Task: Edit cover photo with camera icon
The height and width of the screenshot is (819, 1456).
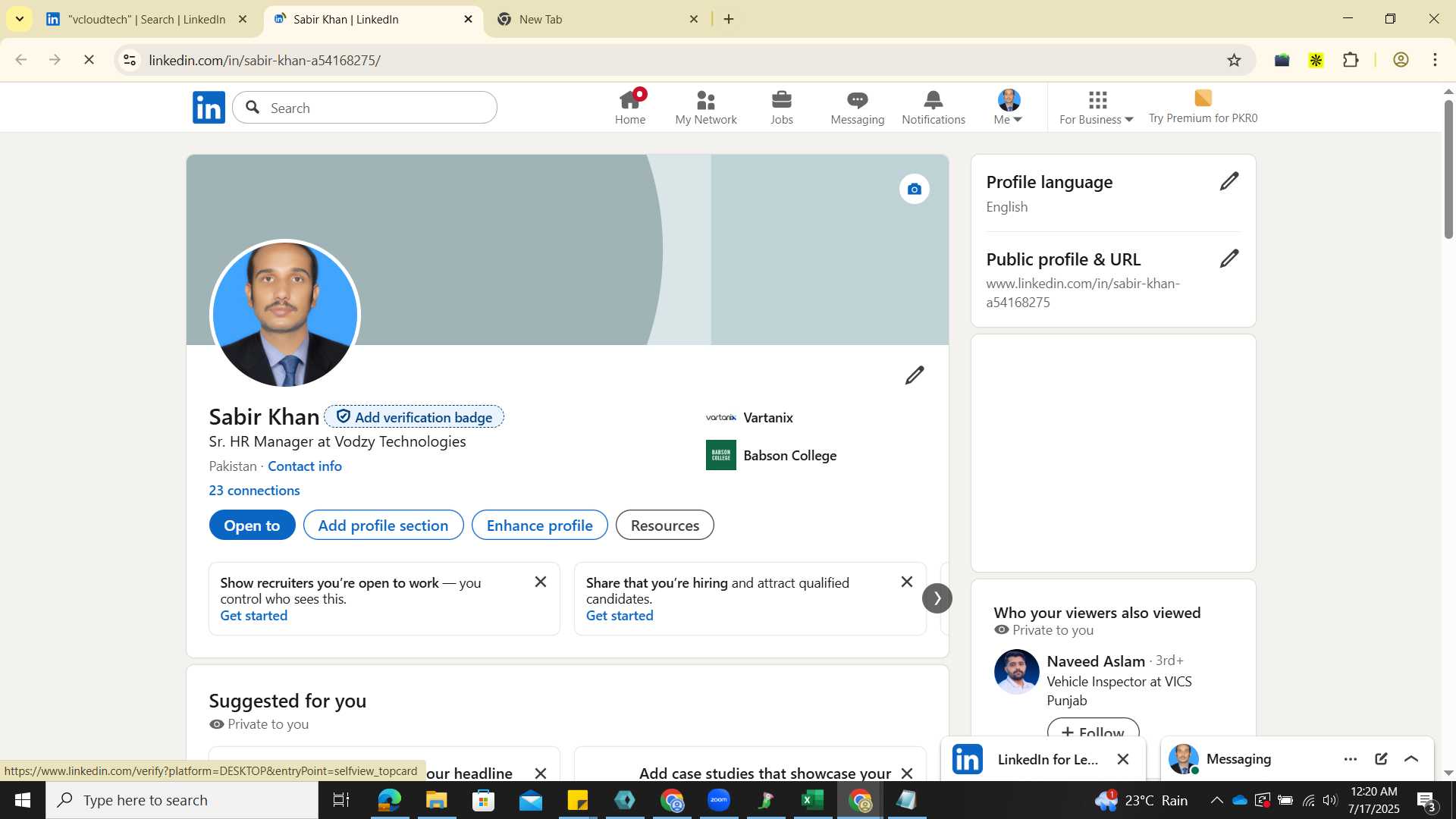Action: pos(915,189)
